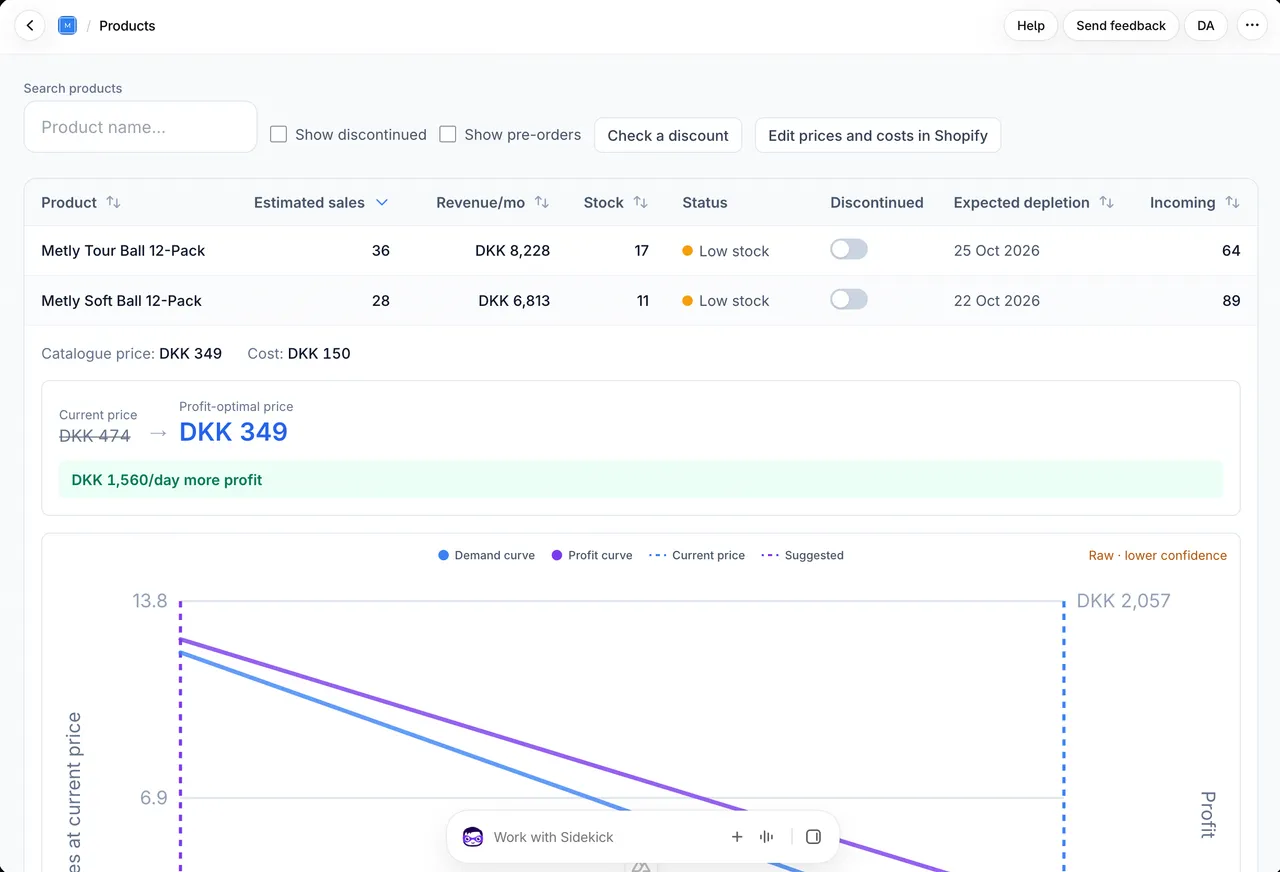Click Raw · lower confidence label
This screenshot has height=872, width=1280.
click(1158, 555)
